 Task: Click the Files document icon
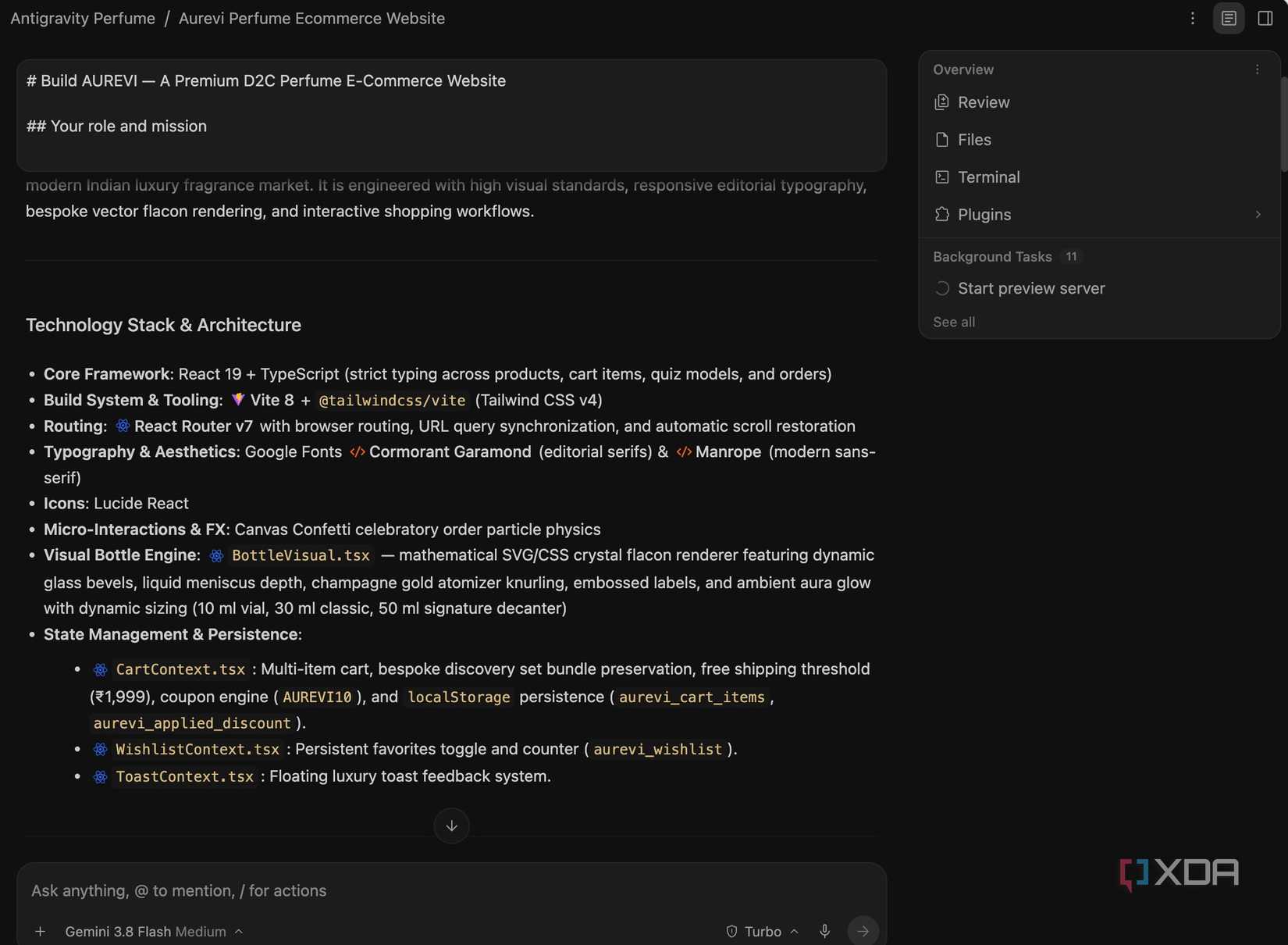tap(942, 140)
